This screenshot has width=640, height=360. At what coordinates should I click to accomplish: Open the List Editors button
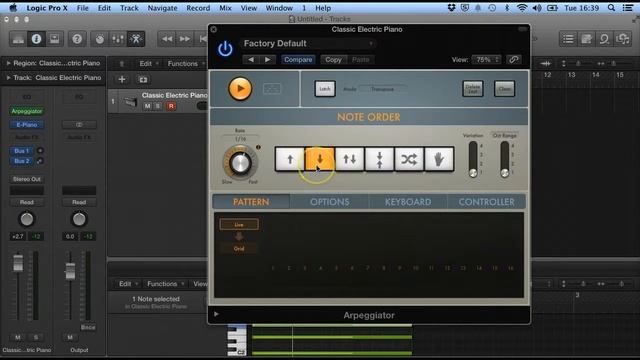tap(568, 39)
